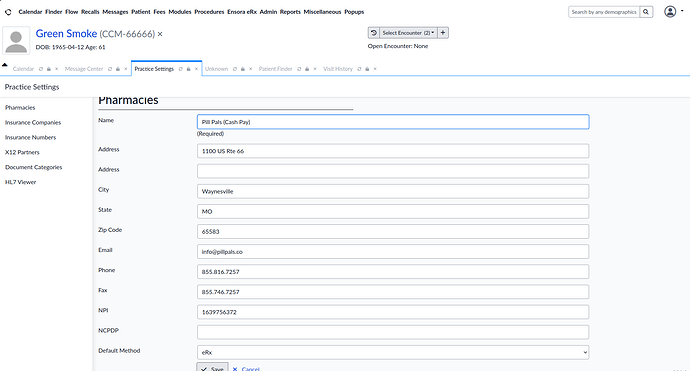Add new encounter with plus icon
The width and height of the screenshot is (690, 371).
[443, 33]
